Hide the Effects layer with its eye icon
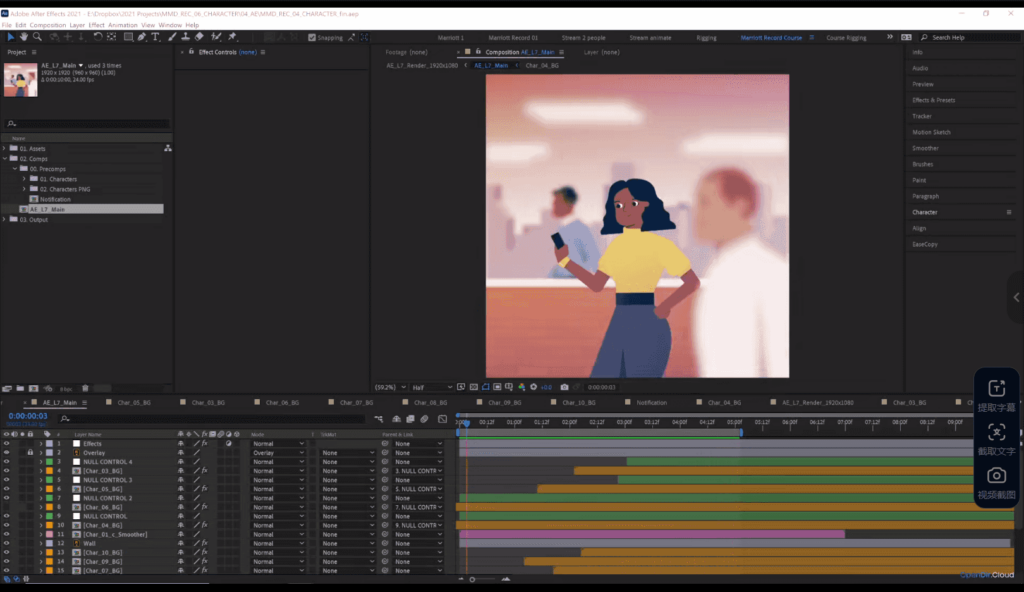The image size is (1024, 592). click(7, 444)
